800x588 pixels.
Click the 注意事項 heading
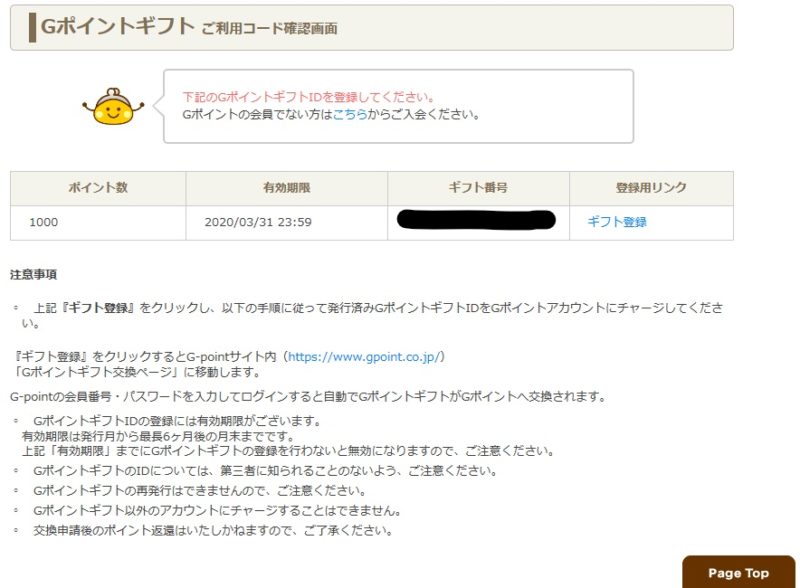point(33,275)
